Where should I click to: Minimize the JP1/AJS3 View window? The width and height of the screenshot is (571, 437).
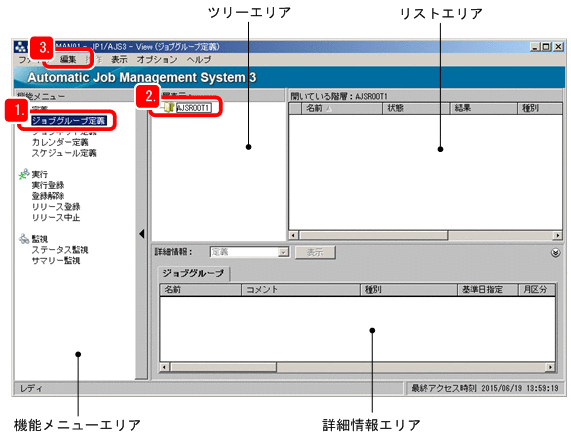coord(535,47)
